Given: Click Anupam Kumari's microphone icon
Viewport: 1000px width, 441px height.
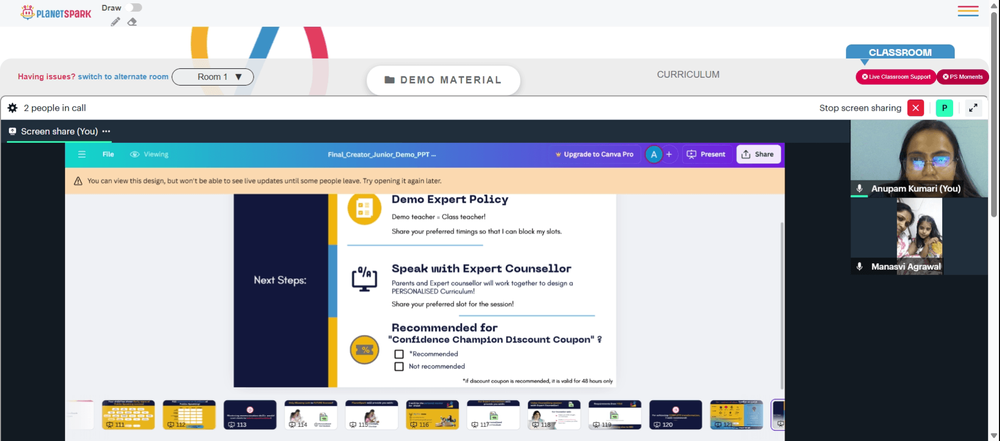Looking at the screenshot, I should click(860, 189).
